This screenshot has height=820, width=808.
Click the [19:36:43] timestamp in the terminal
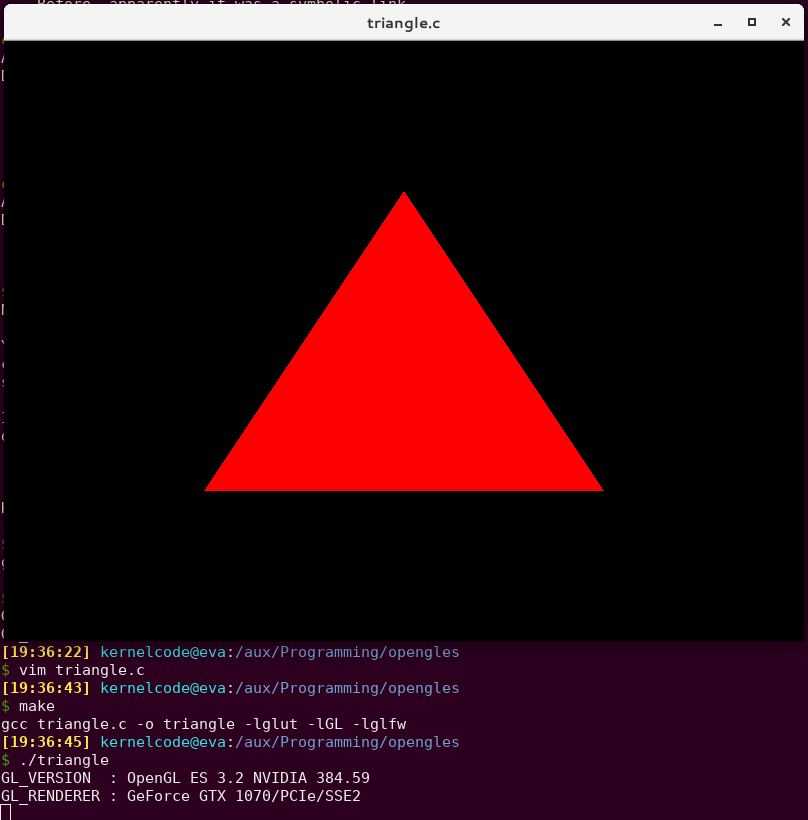click(46, 688)
